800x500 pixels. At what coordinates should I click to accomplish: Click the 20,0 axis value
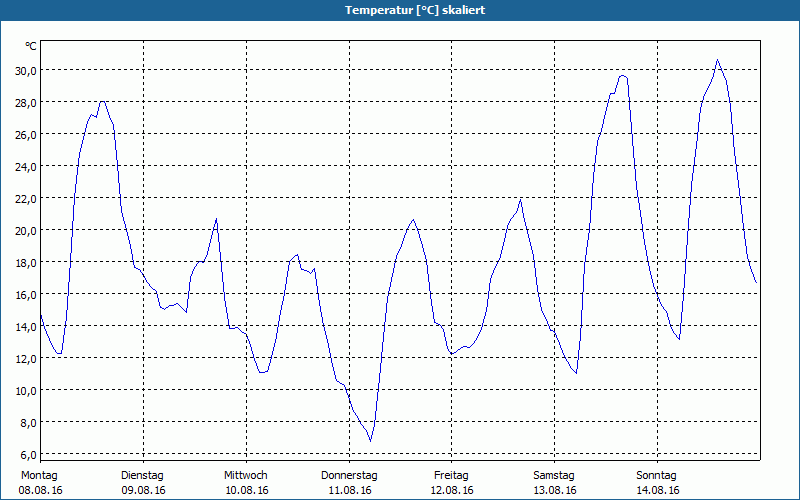(26, 231)
